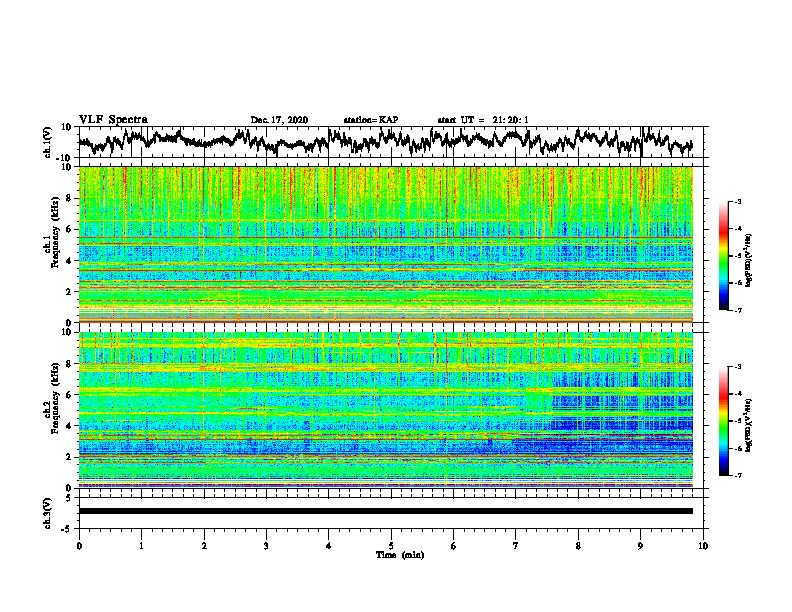This screenshot has height=612, width=792.
Task: Click the '3' minute tick label
Action: click(x=266, y=546)
